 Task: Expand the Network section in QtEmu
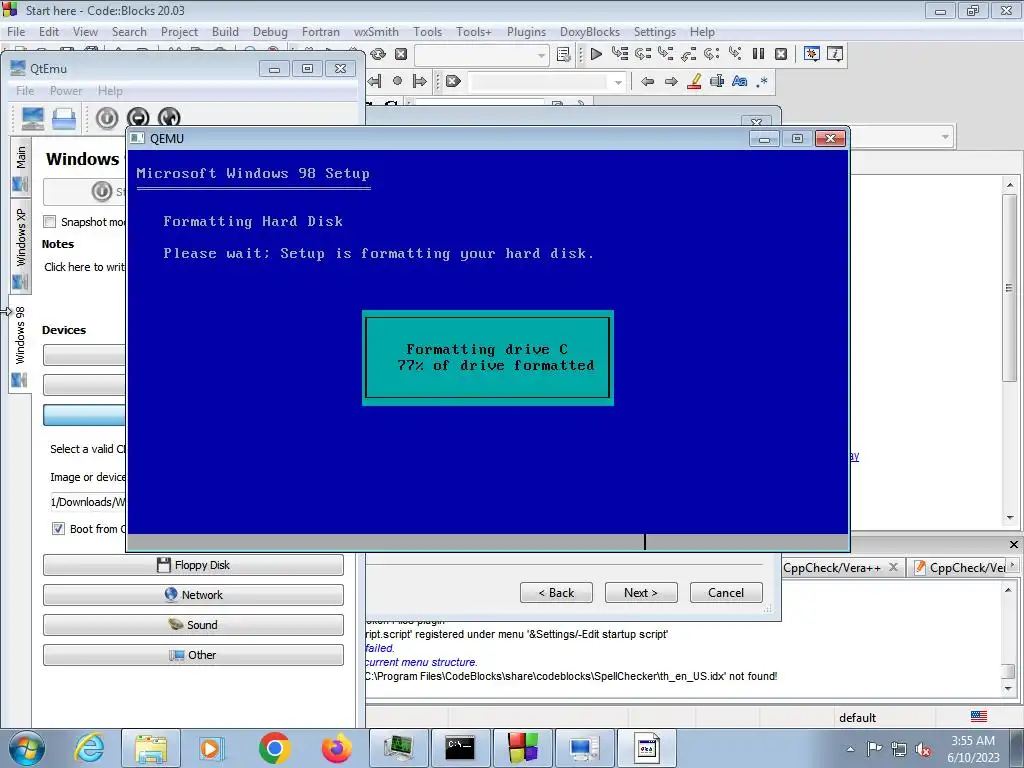tap(193, 595)
